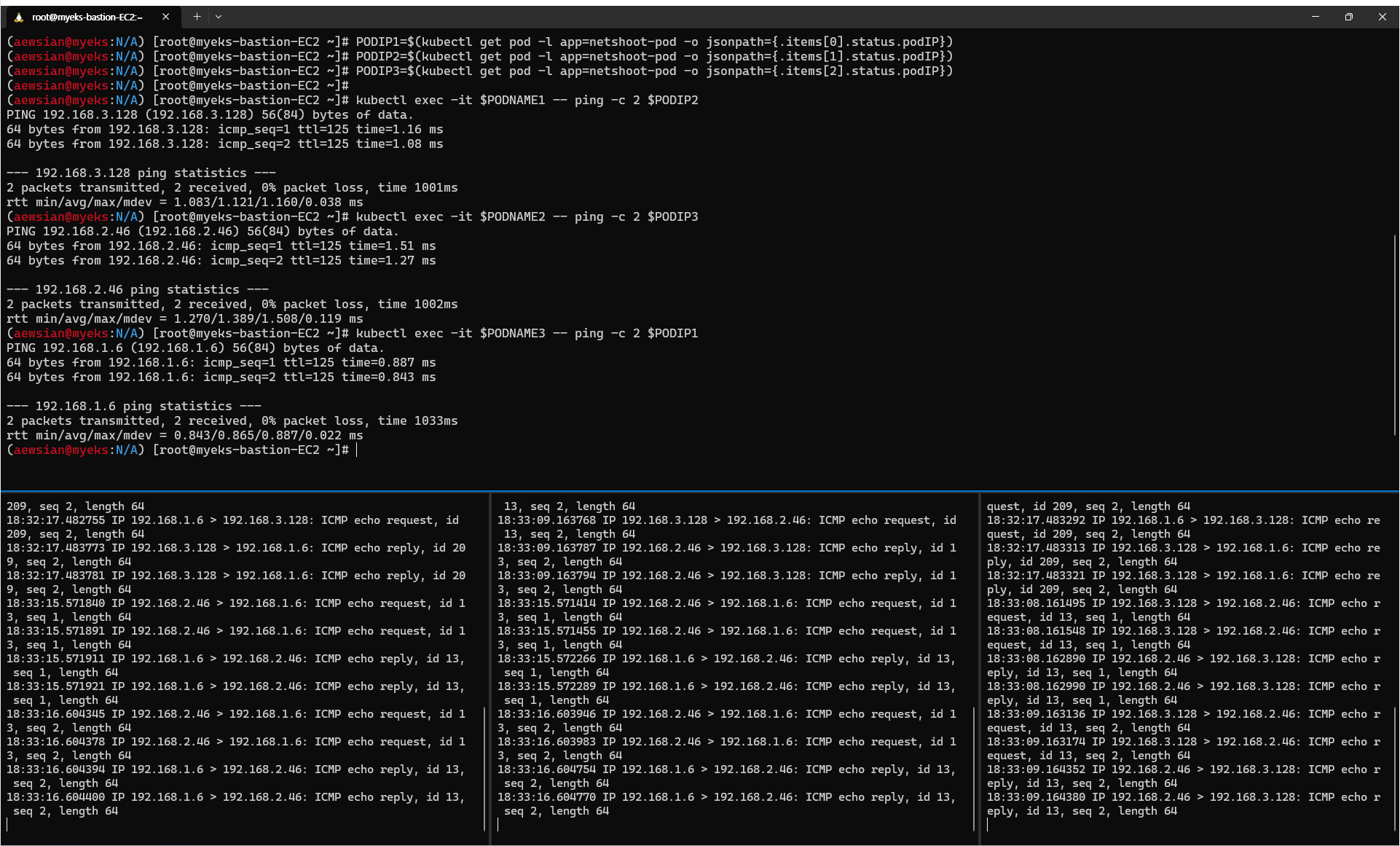
Task: Close the root@myeks-bastion-EC2 tab
Action: pyautogui.click(x=165, y=17)
